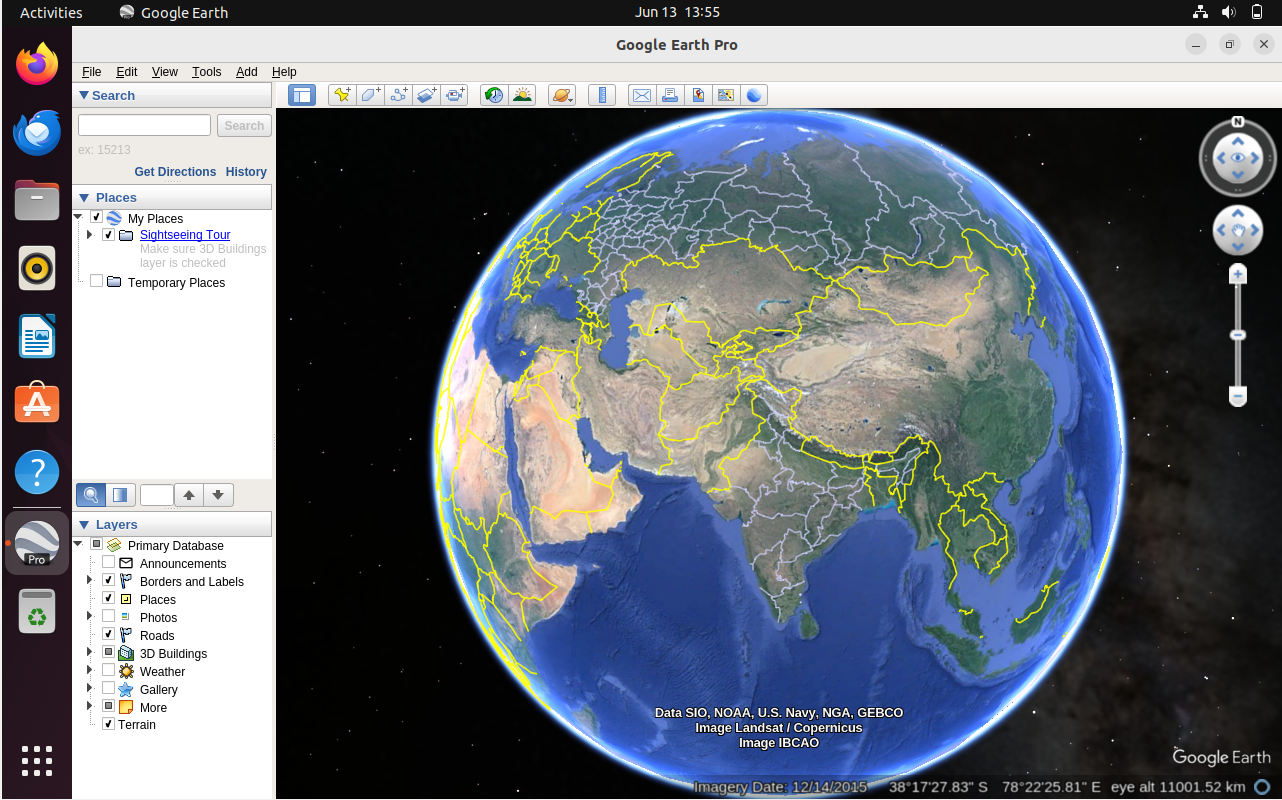Reset north on the compass ring
1282x800 pixels.
pyautogui.click(x=1238, y=122)
